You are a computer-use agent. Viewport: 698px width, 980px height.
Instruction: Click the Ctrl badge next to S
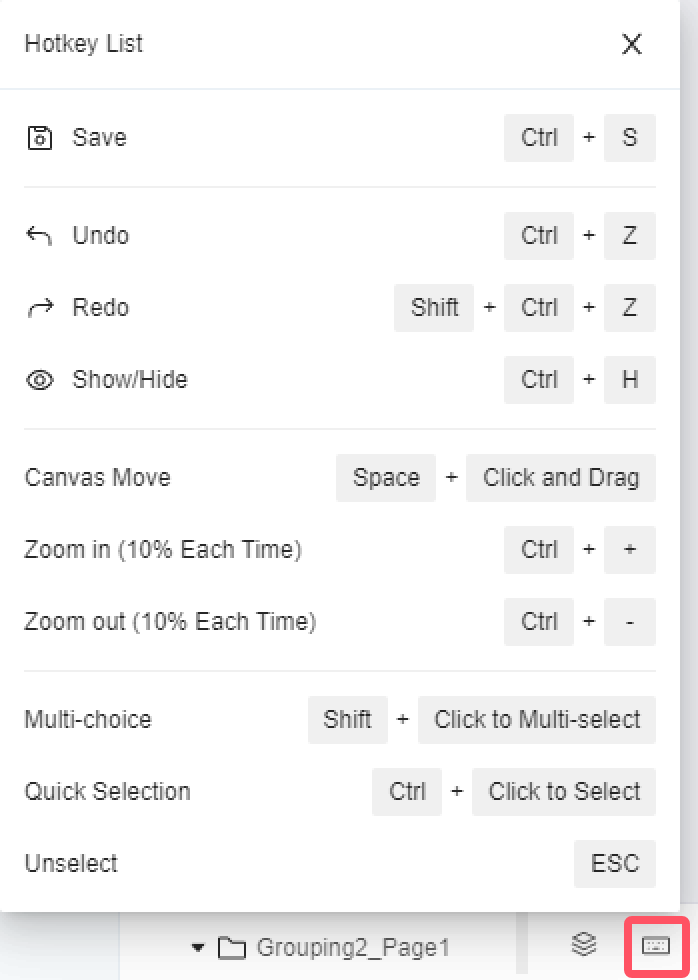point(538,137)
